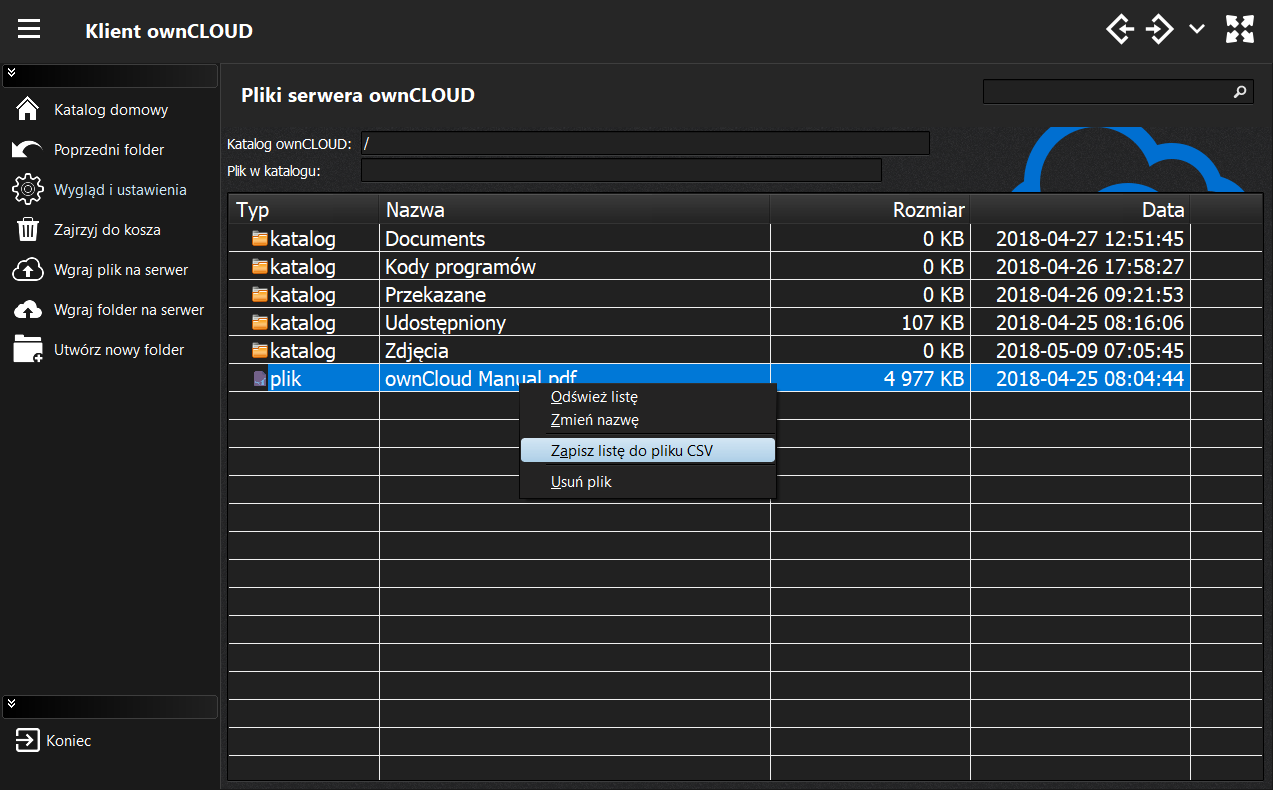Open Wygląd i ustawienia
The image size is (1273, 790).
(x=120, y=190)
